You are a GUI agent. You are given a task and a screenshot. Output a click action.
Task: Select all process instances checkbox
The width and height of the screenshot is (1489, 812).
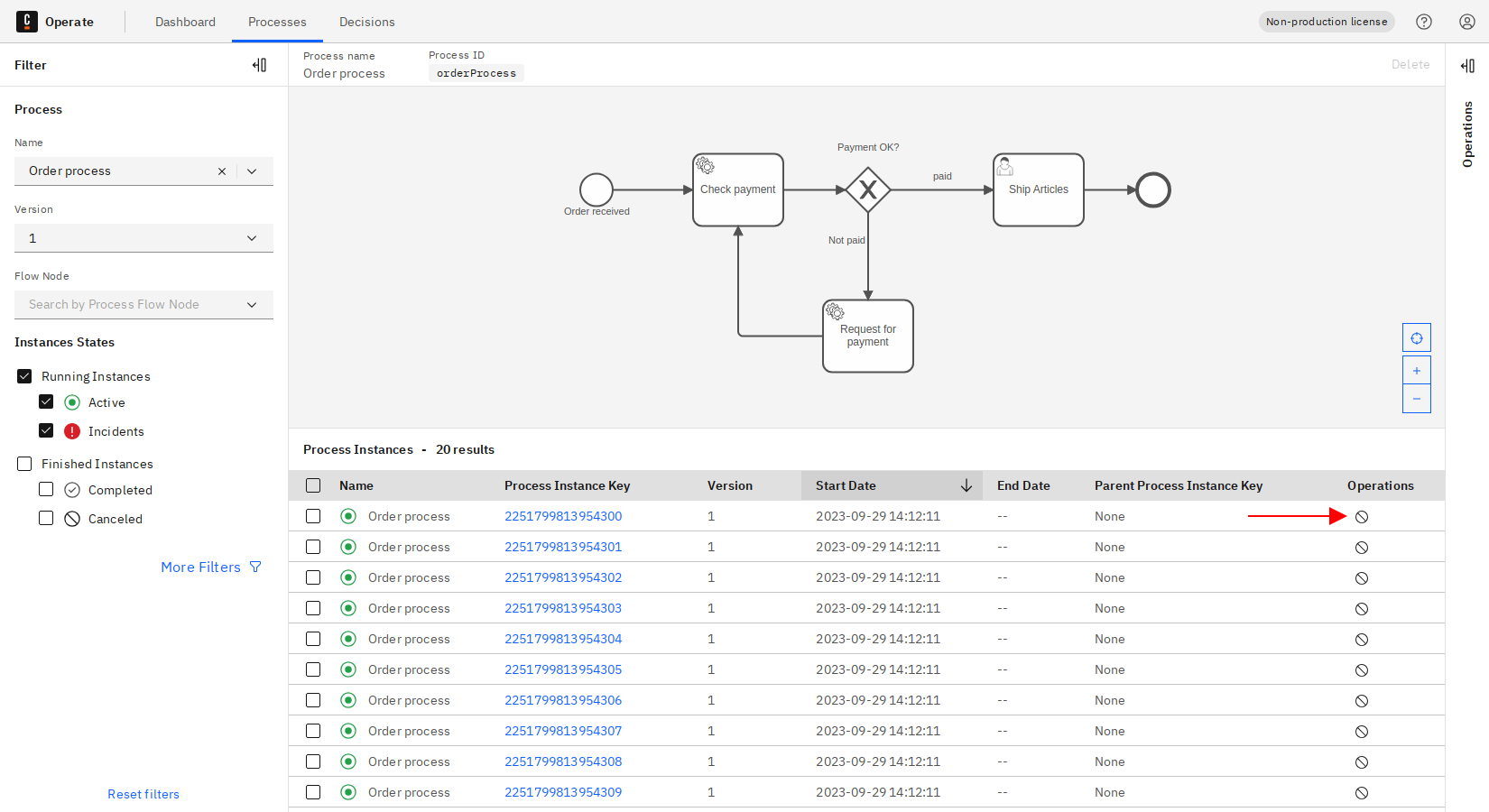(313, 484)
